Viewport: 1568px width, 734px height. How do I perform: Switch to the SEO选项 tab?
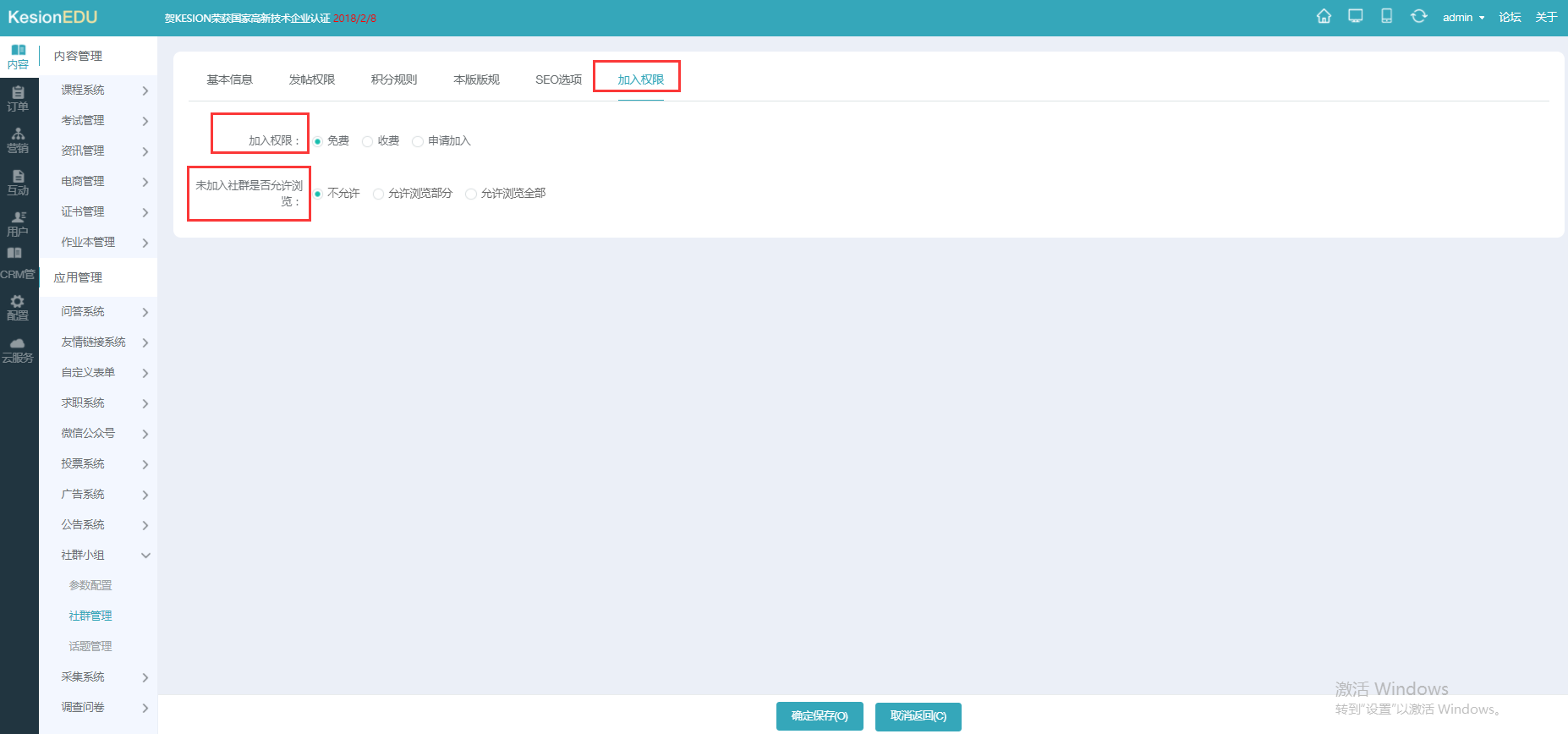pyautogui.click(x=558, y=79)
